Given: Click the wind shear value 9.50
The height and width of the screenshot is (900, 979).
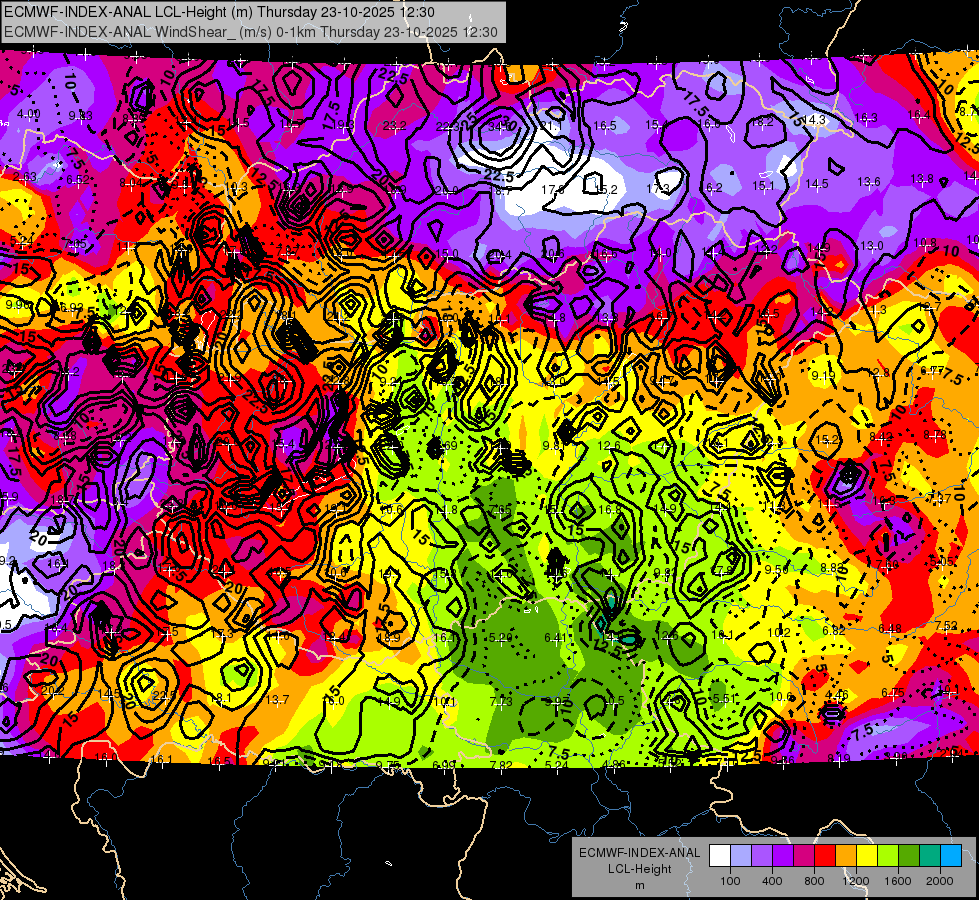Looking at the screenshot, I should click(x=777, y=569).
